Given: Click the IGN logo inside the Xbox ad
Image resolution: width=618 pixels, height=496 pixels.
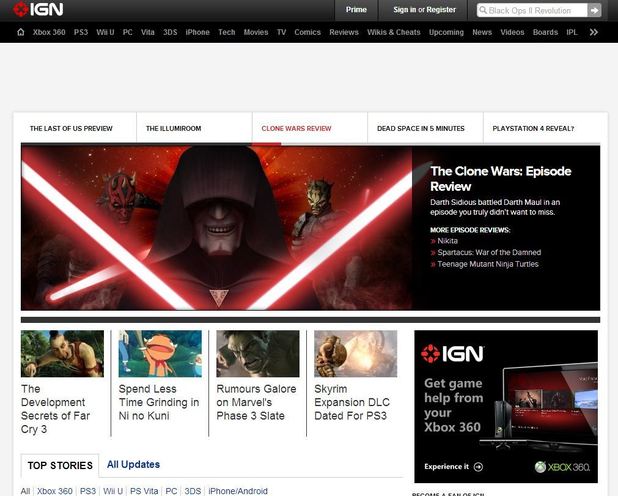Looking at the screenshot, I should pyautogui.click(x=452, y=354).
